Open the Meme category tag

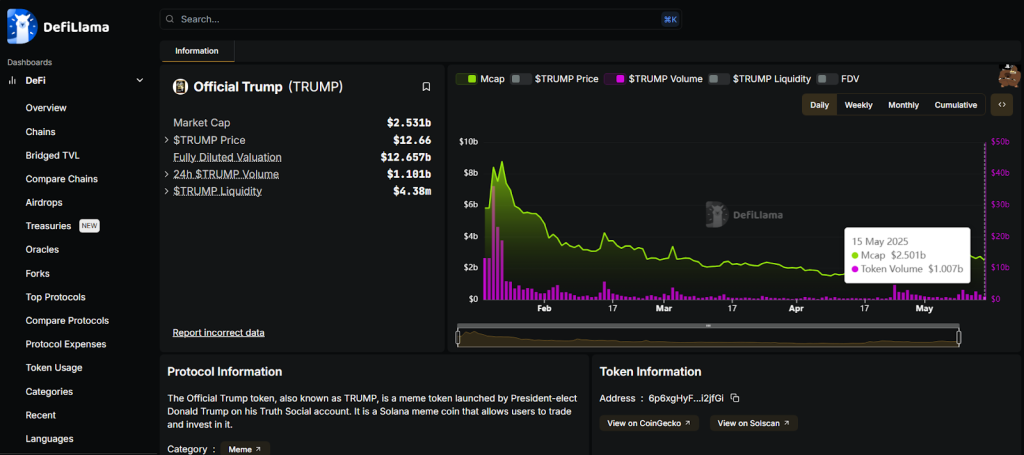tap(245, 448)
